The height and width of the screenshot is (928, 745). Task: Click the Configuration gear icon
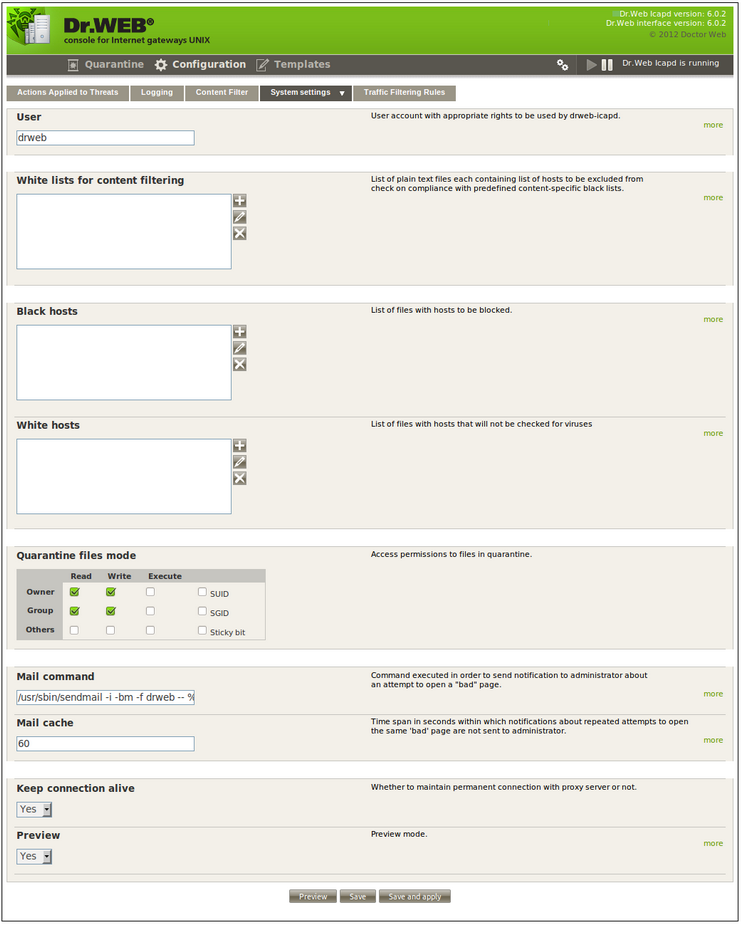(x=161, y=65)
